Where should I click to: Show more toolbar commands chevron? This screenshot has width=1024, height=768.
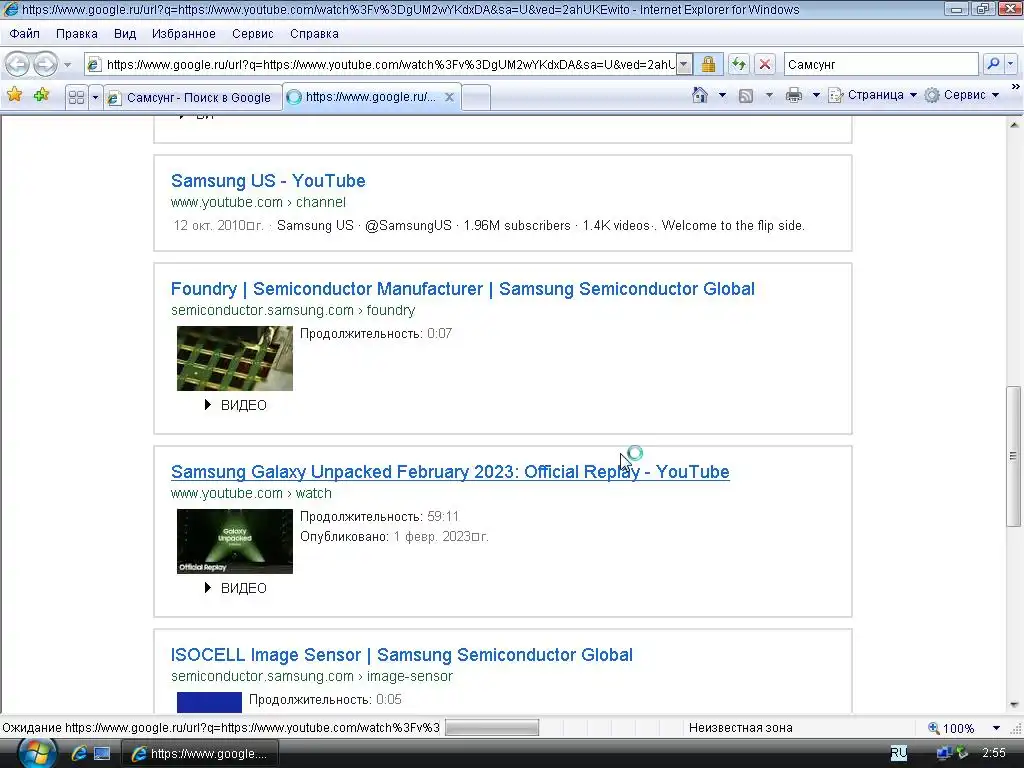tap(1016, 86)
